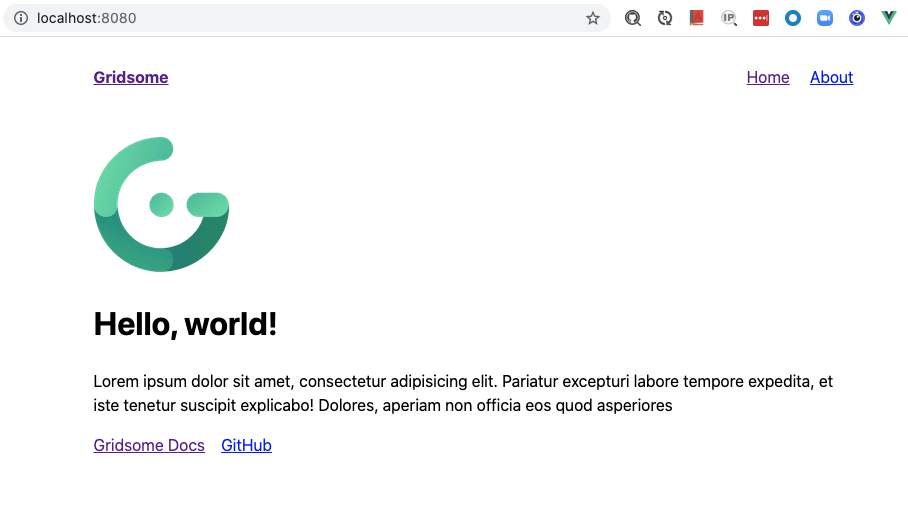This screenshot has width=908, height=522.
Task: Open the Vue devtools extension icon
Action: (x=889, y=19)
